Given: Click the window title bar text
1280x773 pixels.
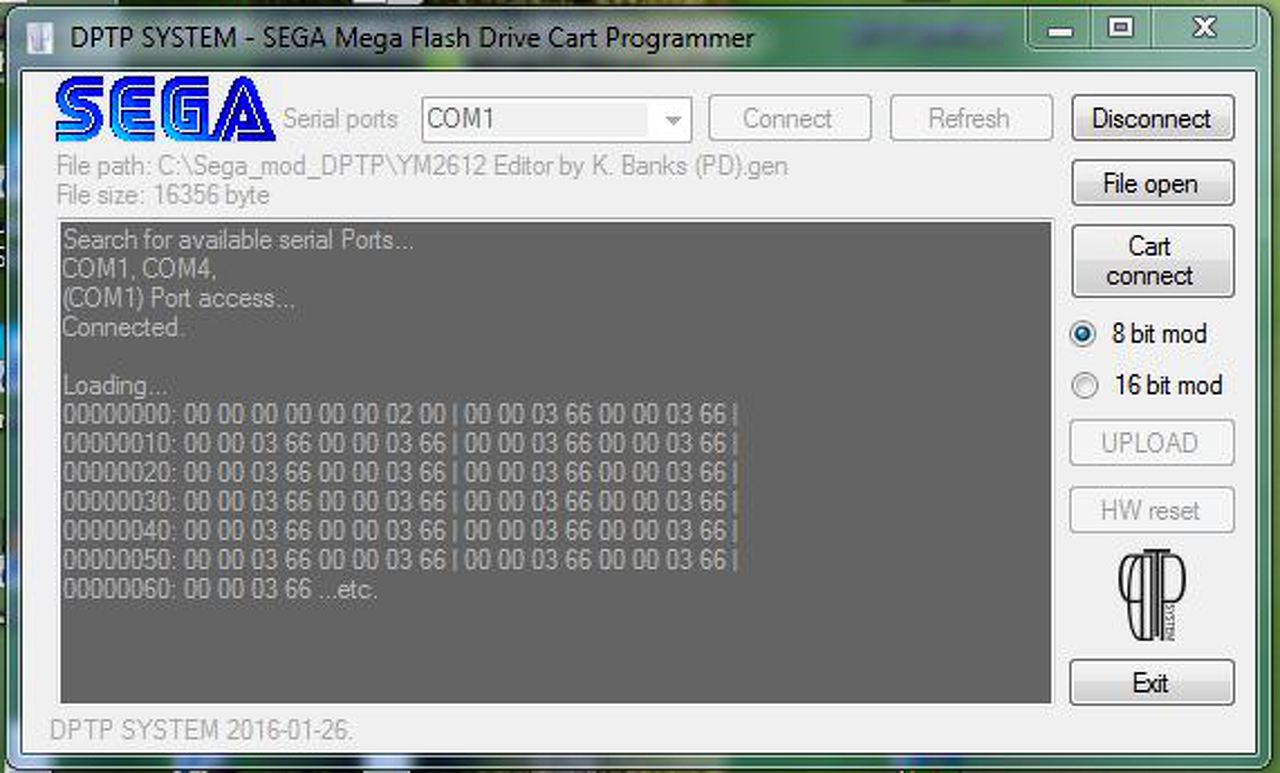Looking at the screenshot, I should [x=411, y=39].
